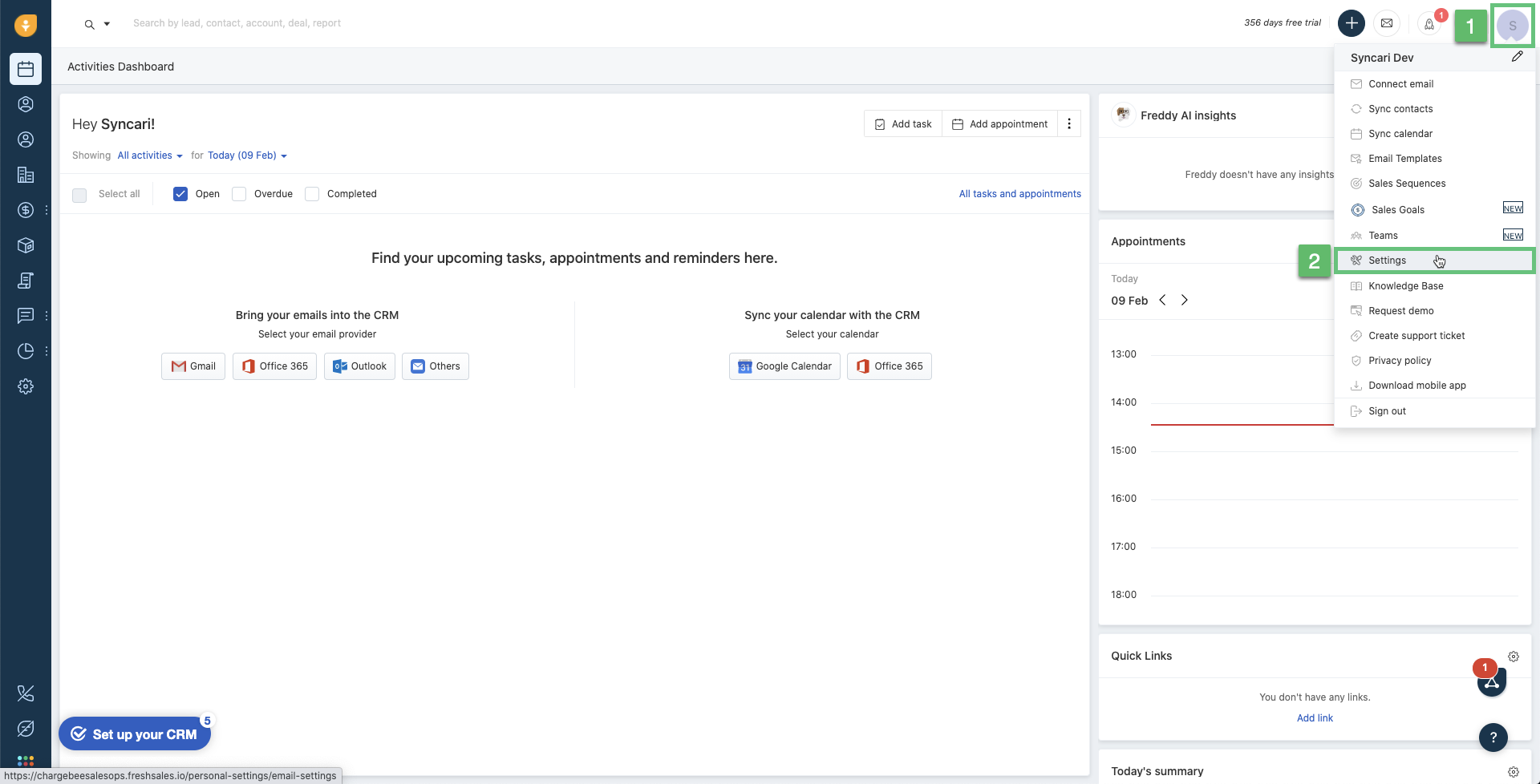
Task: Expand the Today (09 Feb) date selector
Action: [247, 155]
